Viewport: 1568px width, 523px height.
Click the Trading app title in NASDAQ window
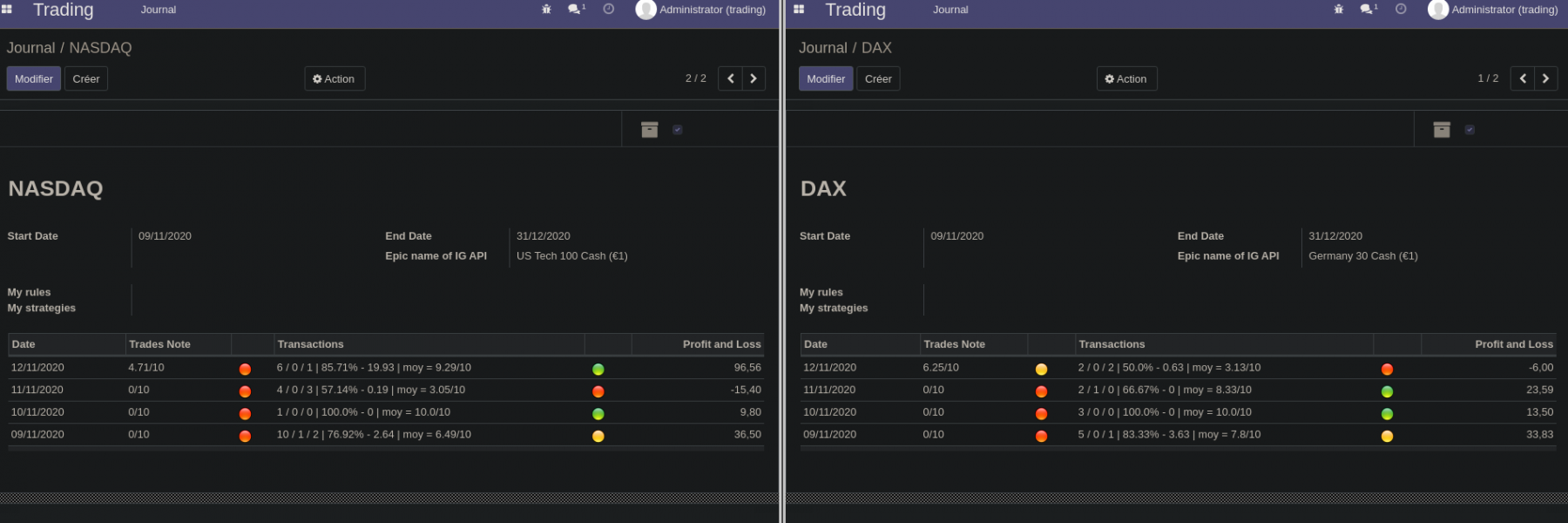tap(63, 10)
